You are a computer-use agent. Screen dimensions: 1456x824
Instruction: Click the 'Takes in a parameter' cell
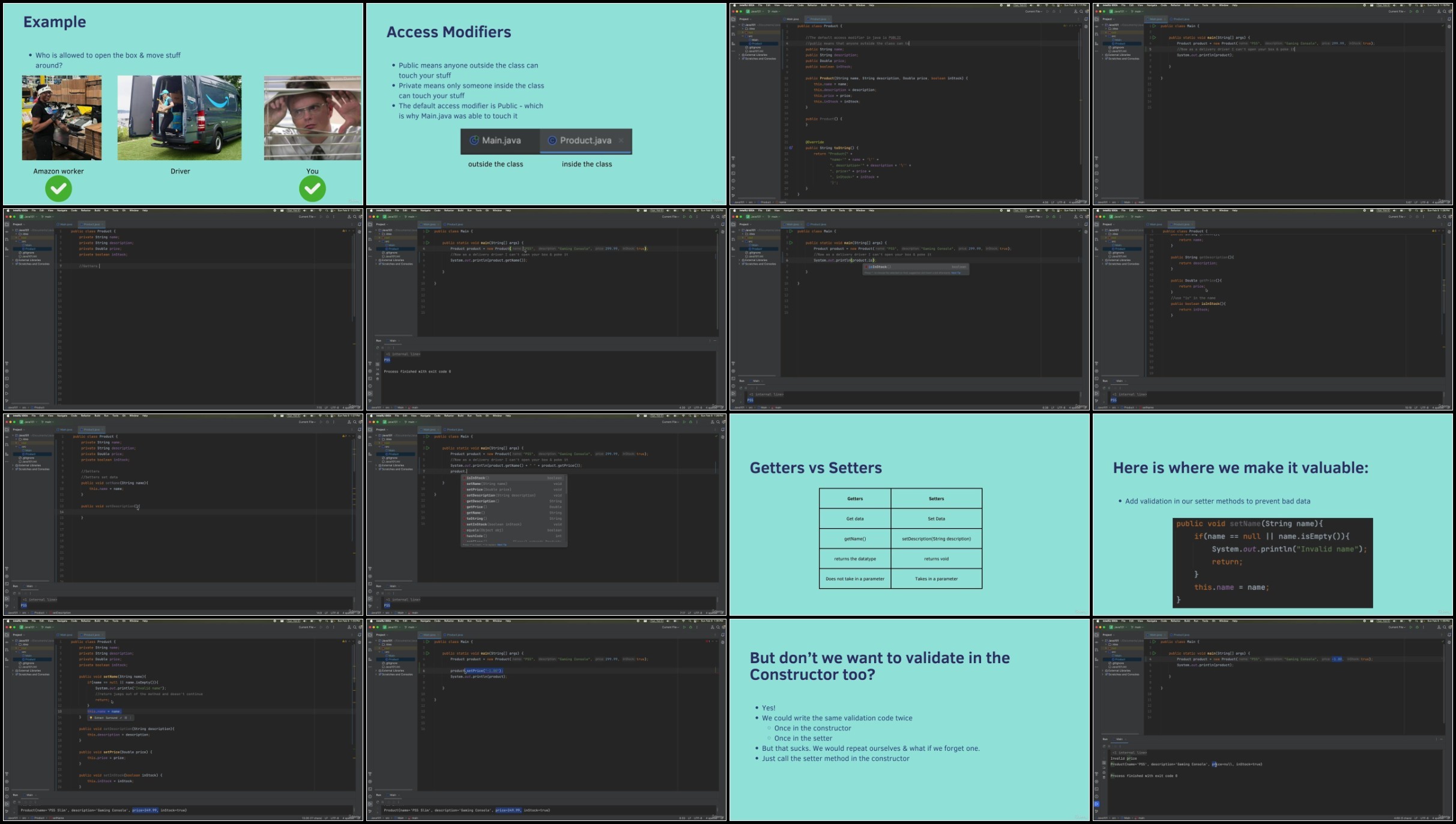coord(937,579)
